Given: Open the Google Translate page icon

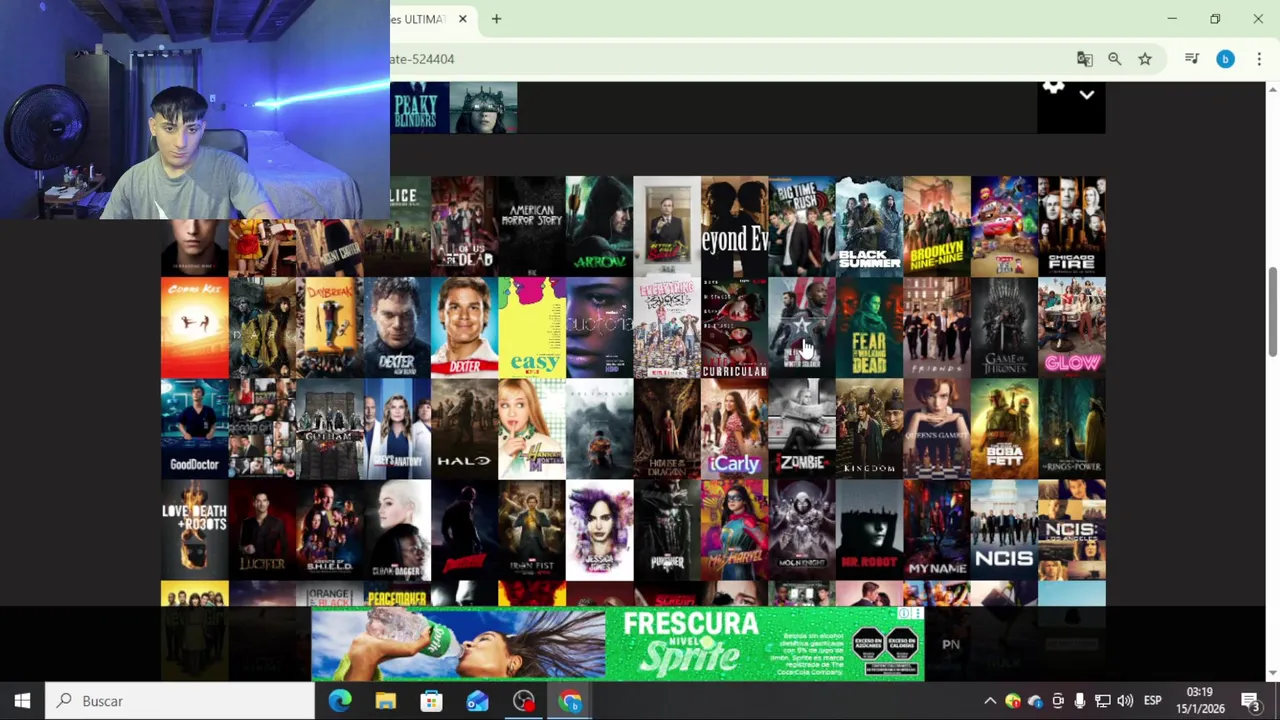Looking at the screenshot, I should click(x=1084, y=59).
